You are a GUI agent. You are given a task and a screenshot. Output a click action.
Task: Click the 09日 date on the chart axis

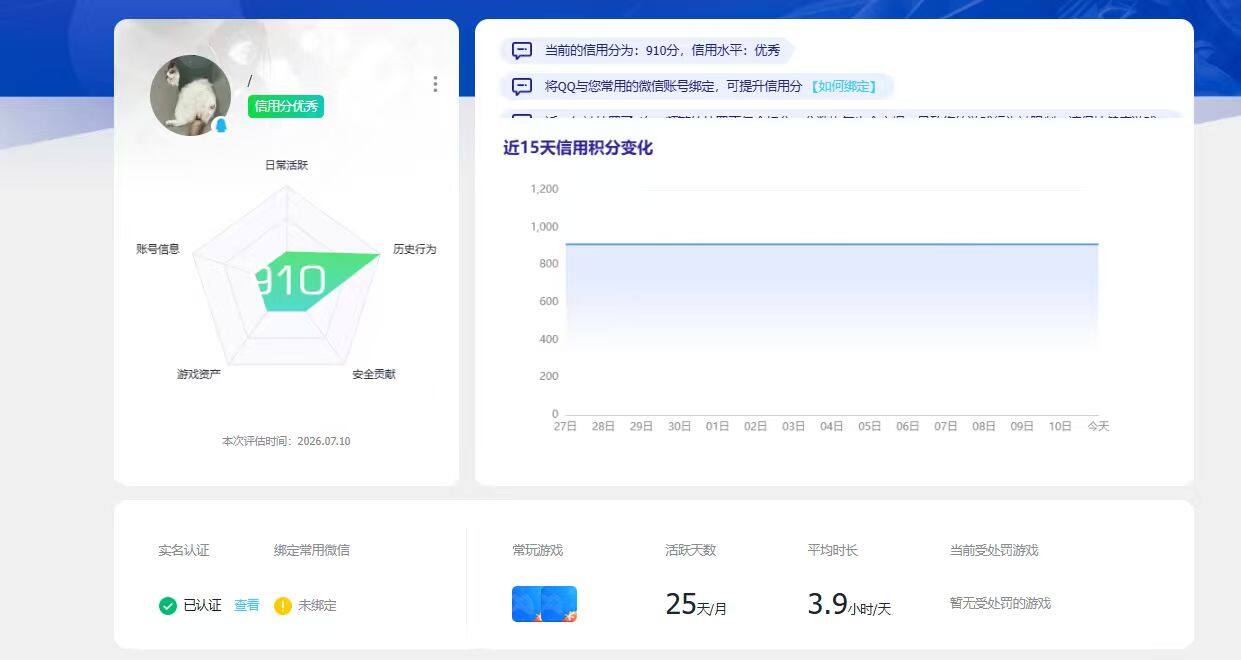point(1021,426)
